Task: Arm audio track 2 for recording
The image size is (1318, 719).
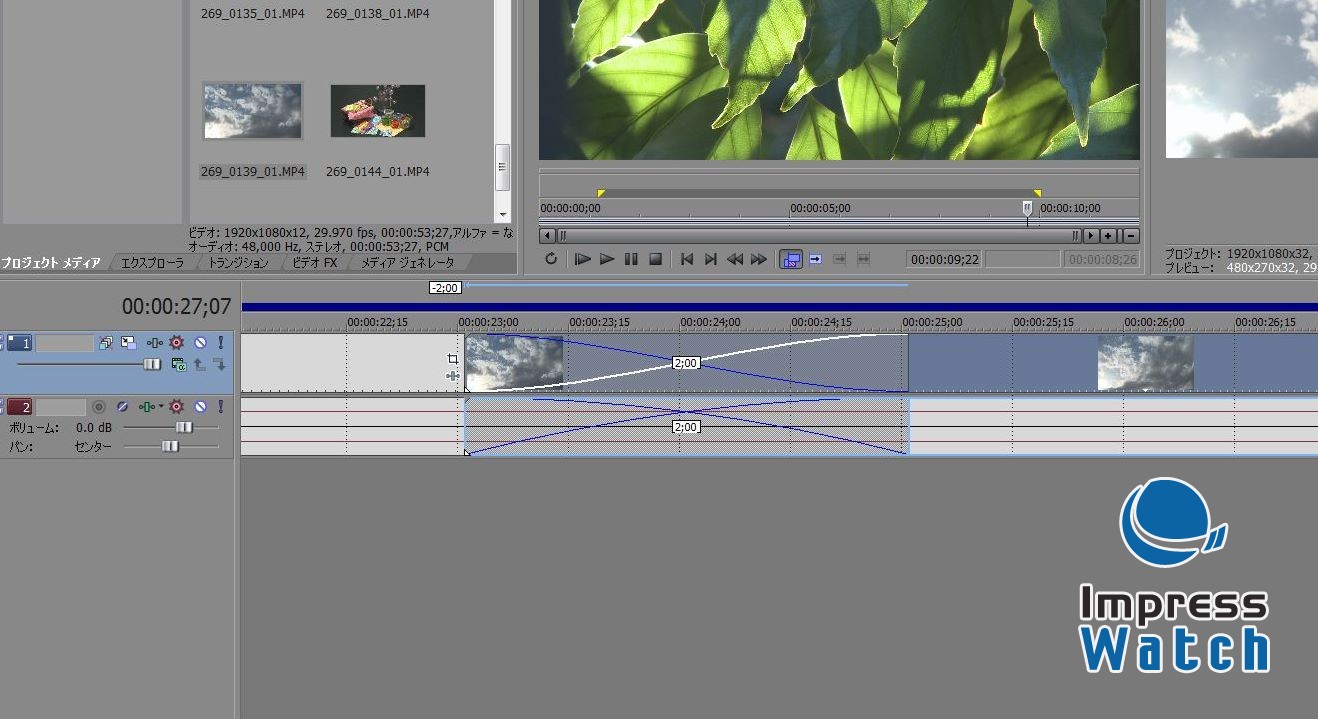Action: point(99,406)
